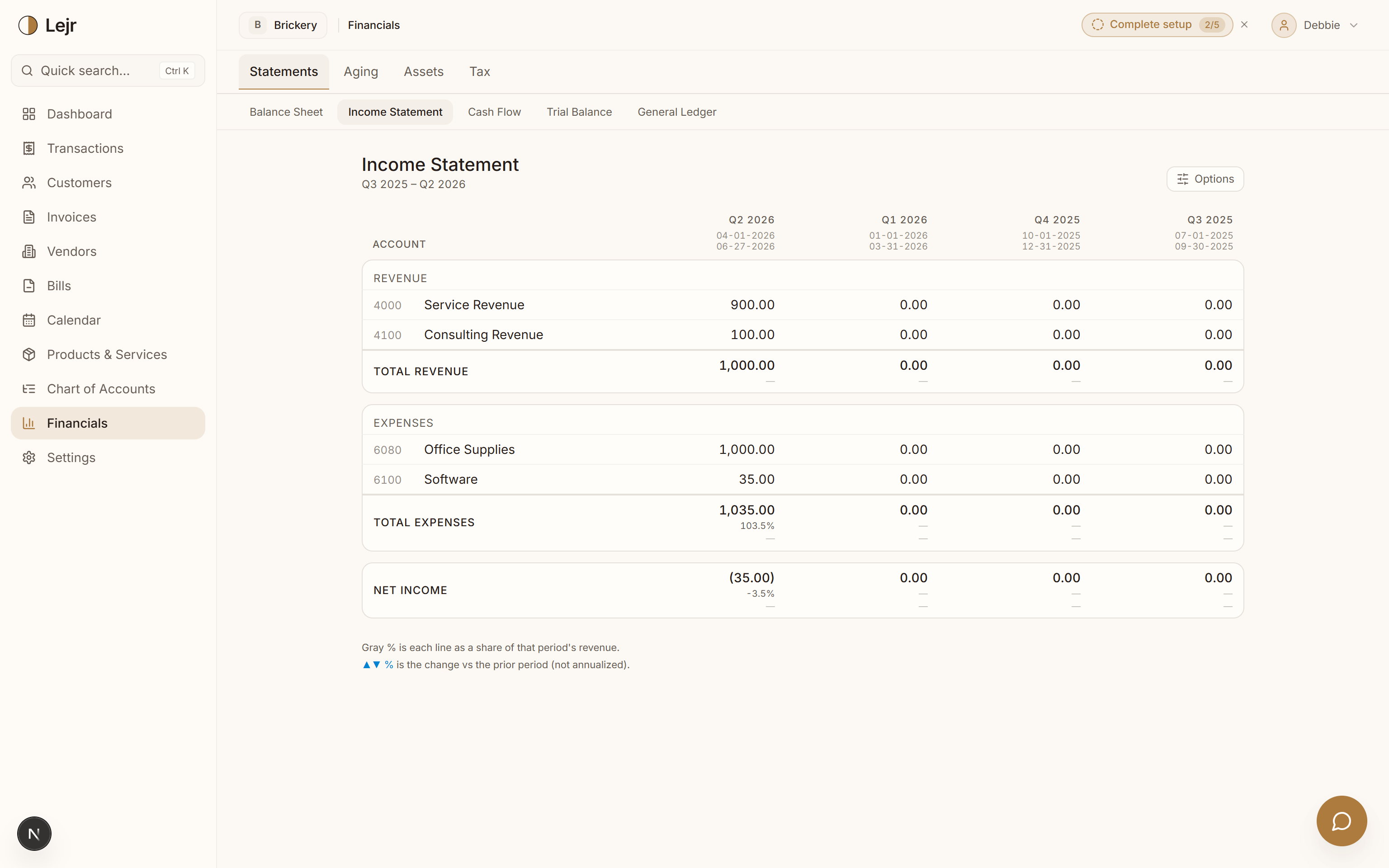The height and width of the screenshot is (868, 1389).
Task: Go to Chart of Accounts page
Action: pos(108,389)
